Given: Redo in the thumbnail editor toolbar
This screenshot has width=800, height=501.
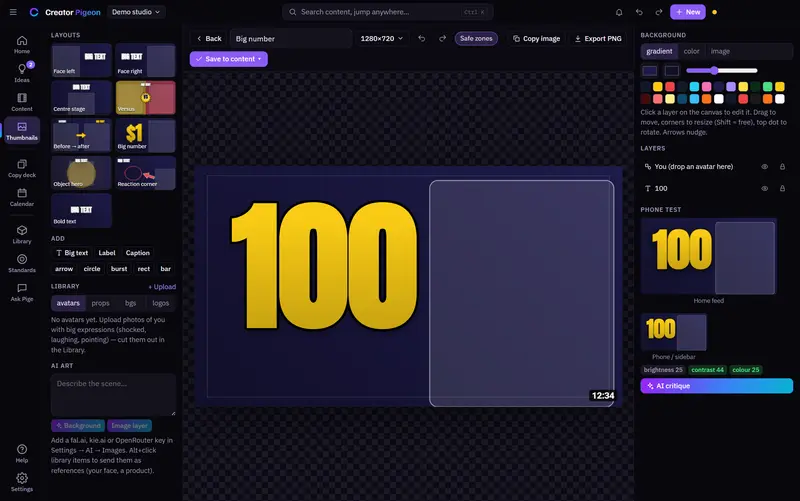Looking at the screenshot, I should 442,38.
